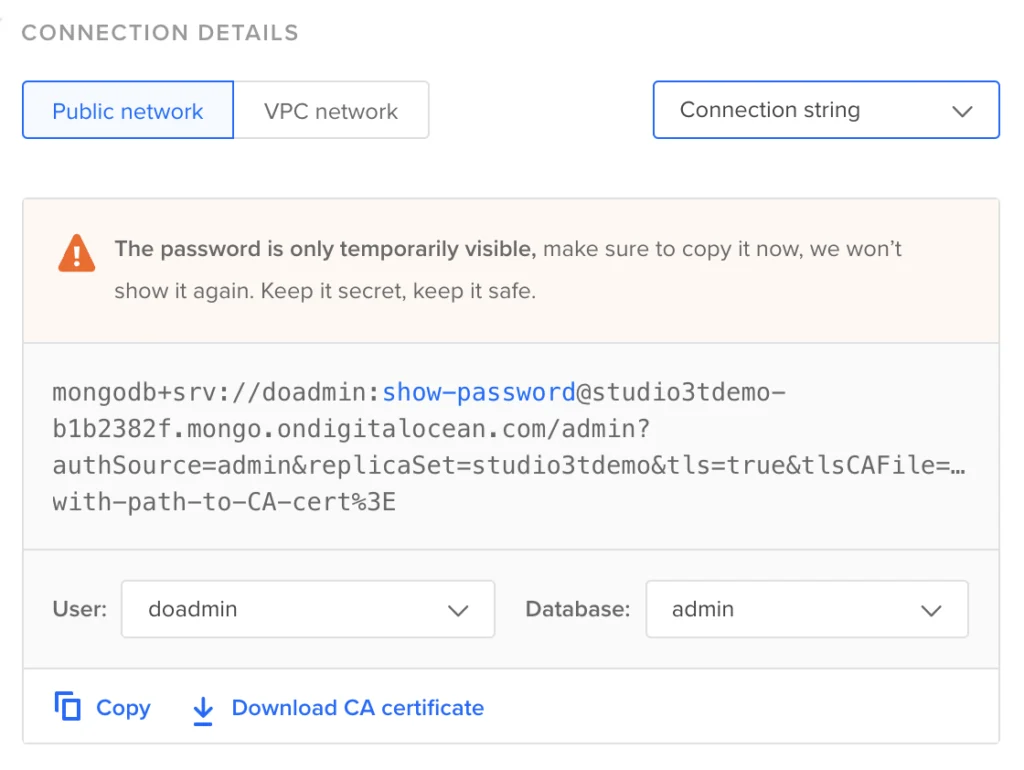
Task: Click the orange warning triangle icon
Action: (x=76, y=253)
